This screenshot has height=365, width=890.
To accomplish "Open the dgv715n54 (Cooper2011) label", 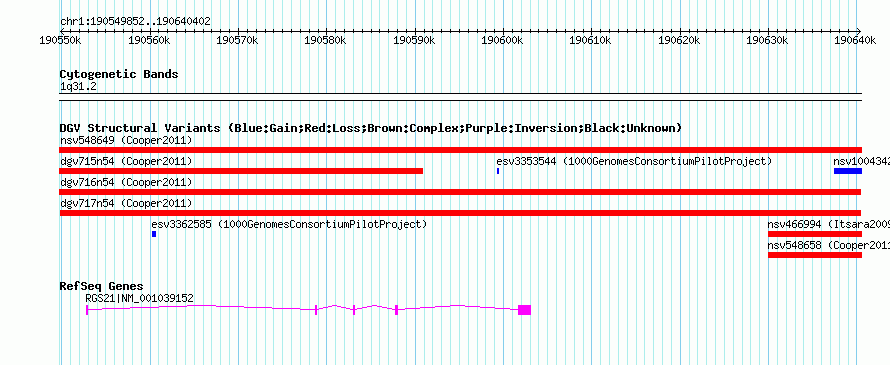I will pyautogui.click(x=126, y=161).
